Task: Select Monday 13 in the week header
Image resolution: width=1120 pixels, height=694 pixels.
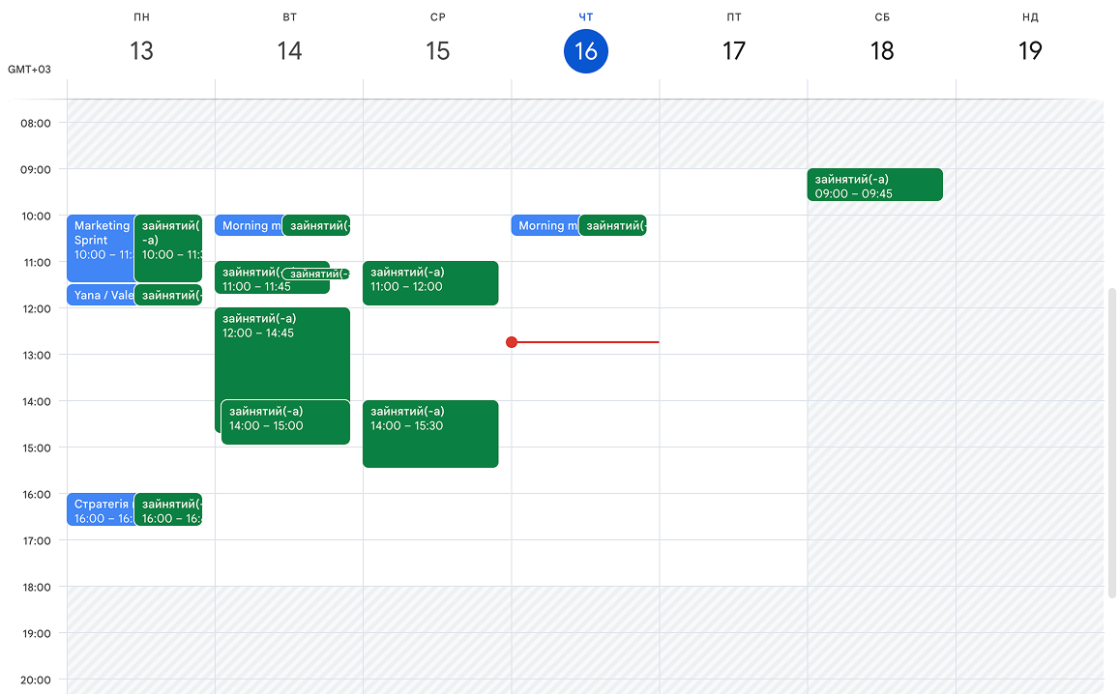Action: (141, 51)
